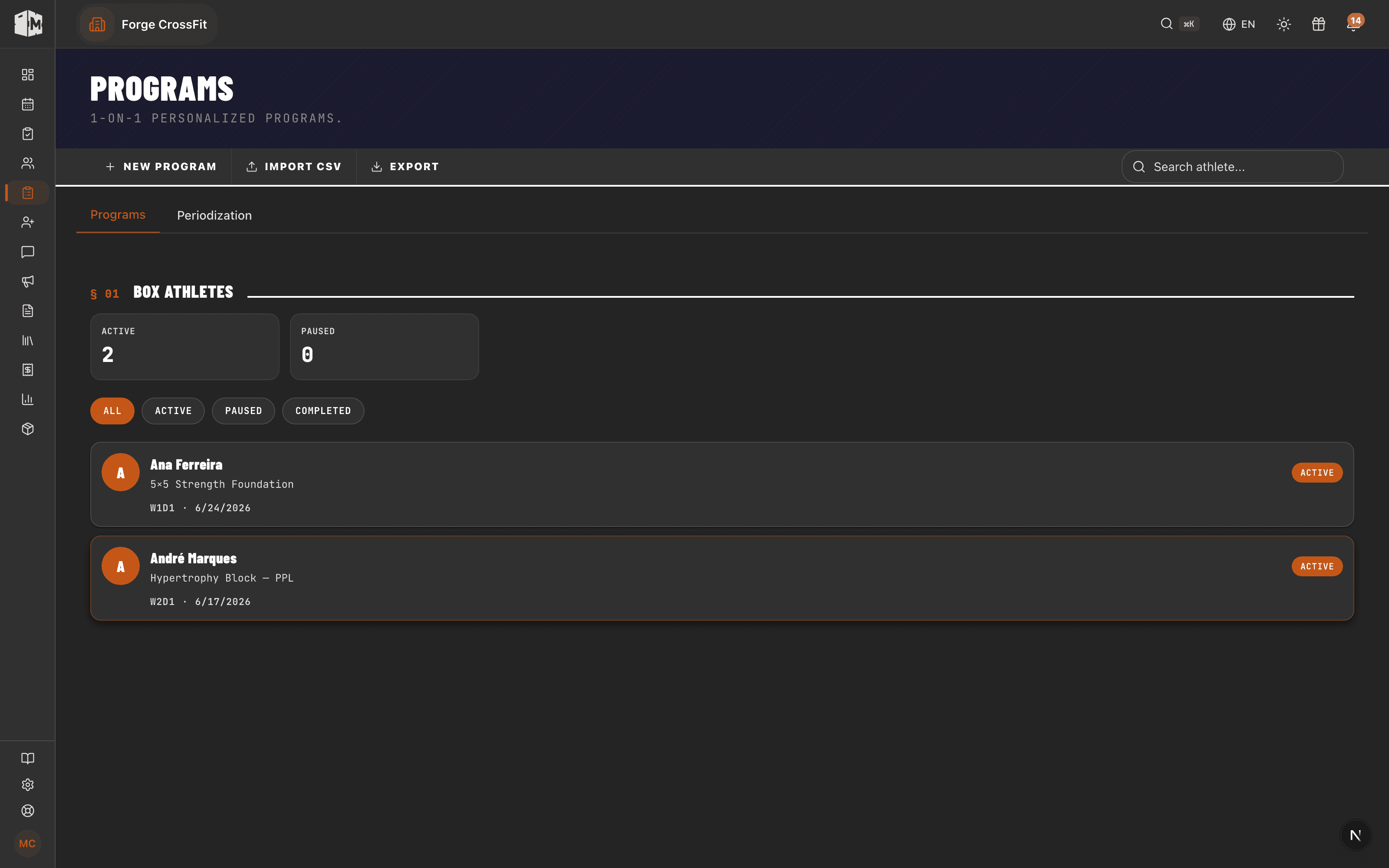Click the BOX ATHLETES section heading
1389x868 pixels.
pos(183,292)
